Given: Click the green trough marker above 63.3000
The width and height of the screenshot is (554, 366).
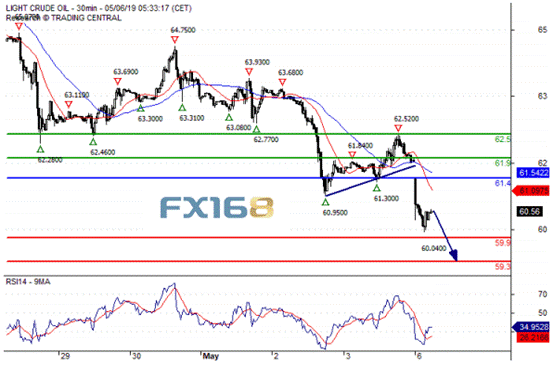Looking at the screenshot, I should tap(141, 108).
